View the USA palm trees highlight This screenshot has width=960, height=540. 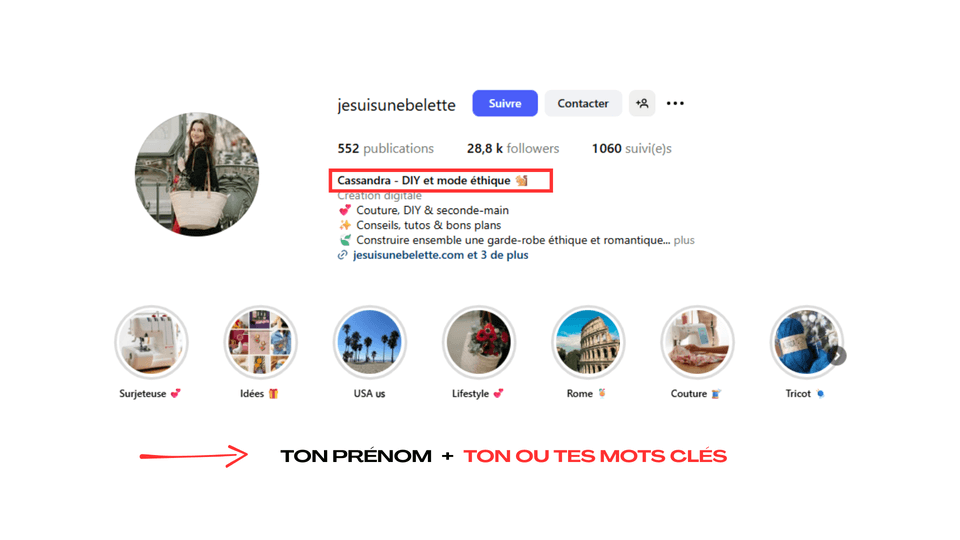[369, 342]
